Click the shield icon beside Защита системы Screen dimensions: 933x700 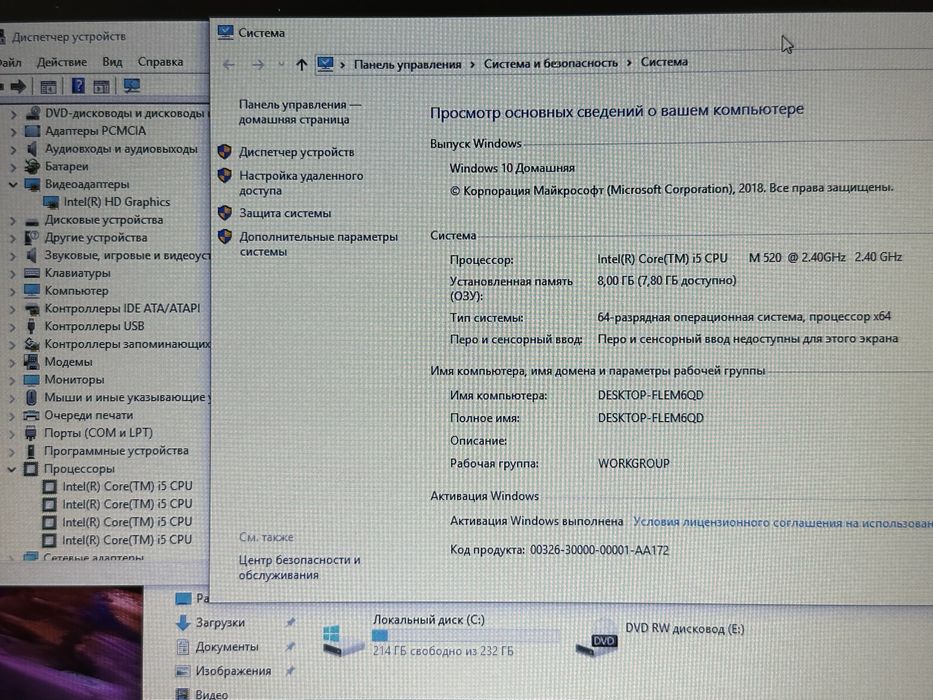tap(224, 212)
